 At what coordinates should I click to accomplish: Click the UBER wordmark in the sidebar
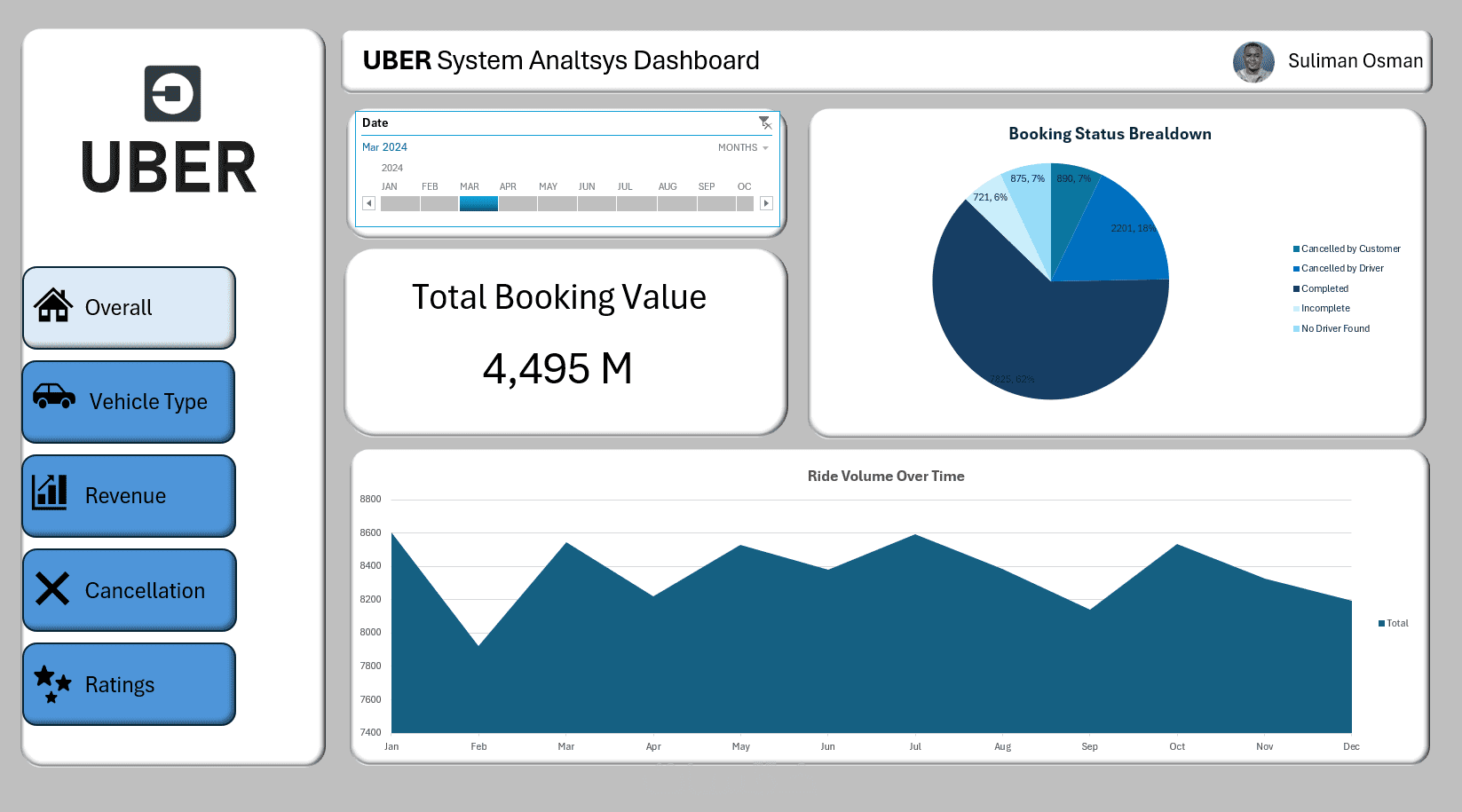tap(169, 167)
